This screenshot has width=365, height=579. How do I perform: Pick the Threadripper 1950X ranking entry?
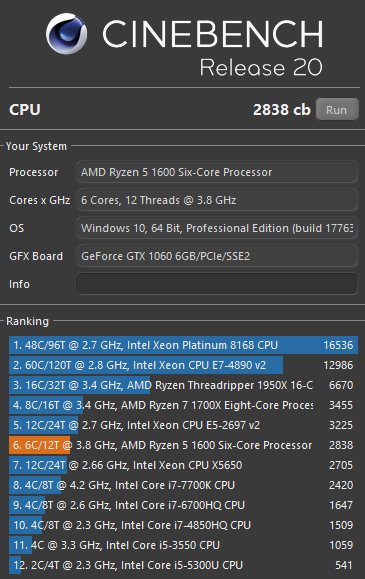184,385
